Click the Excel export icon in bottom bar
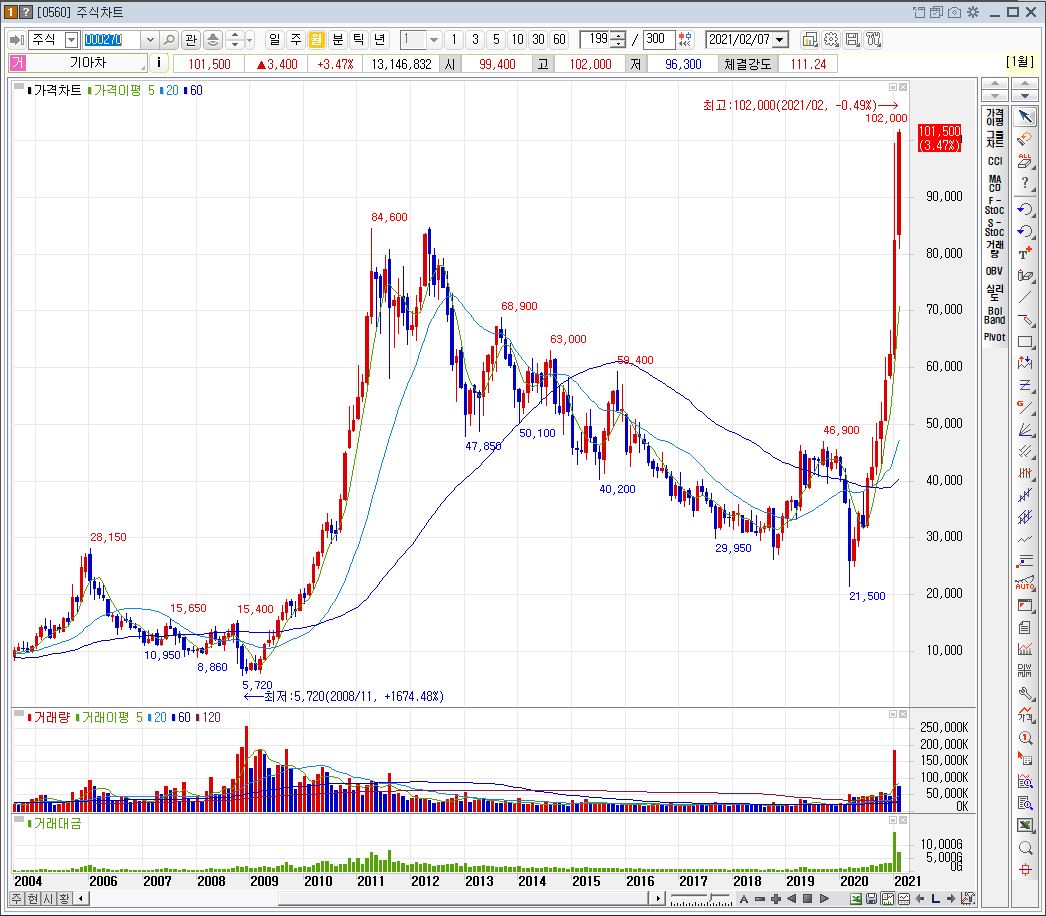Image resolution: width=1046 pixels, height=916 pixels. click(x=856, y=899)
